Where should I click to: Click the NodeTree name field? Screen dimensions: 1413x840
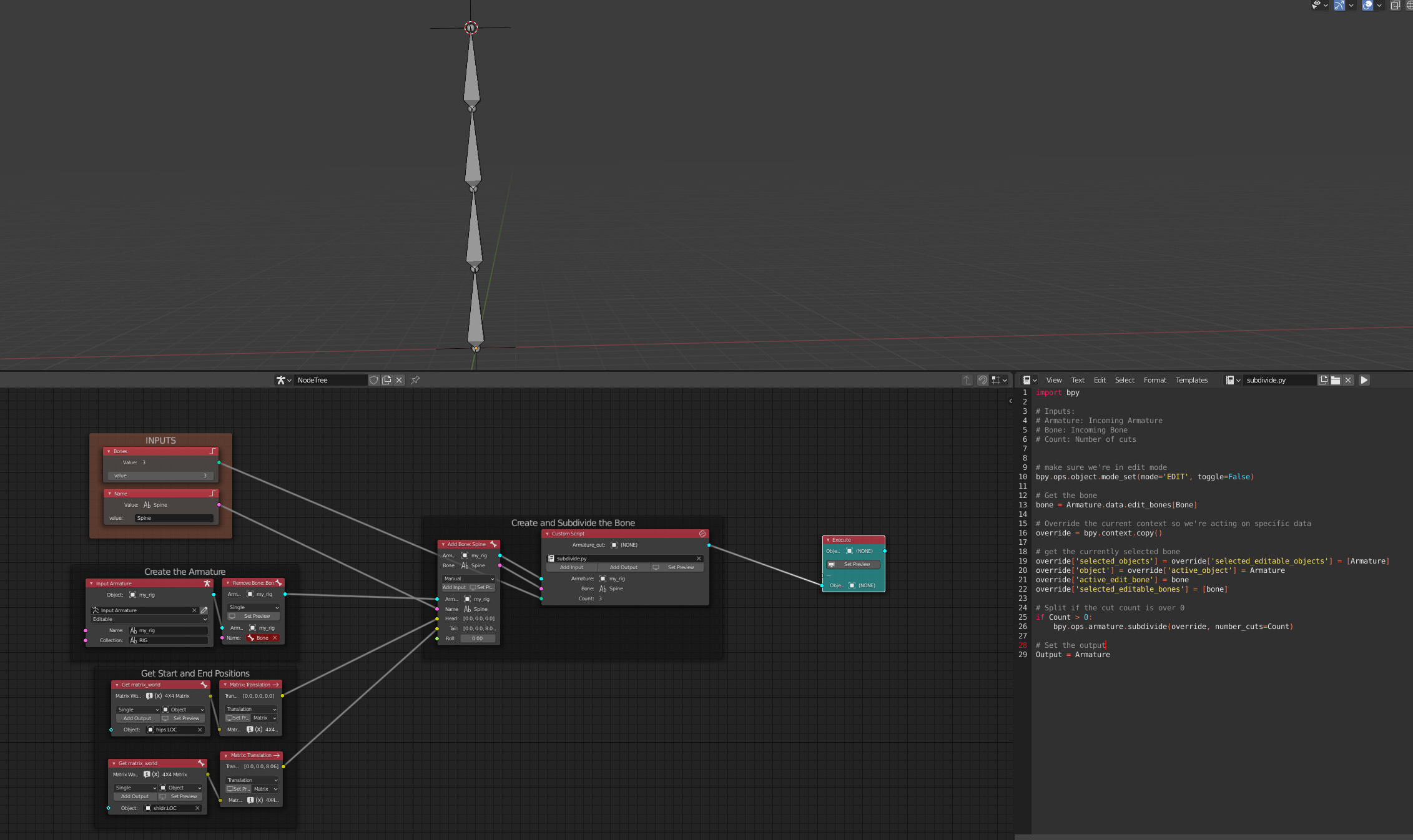coord(331,380)
